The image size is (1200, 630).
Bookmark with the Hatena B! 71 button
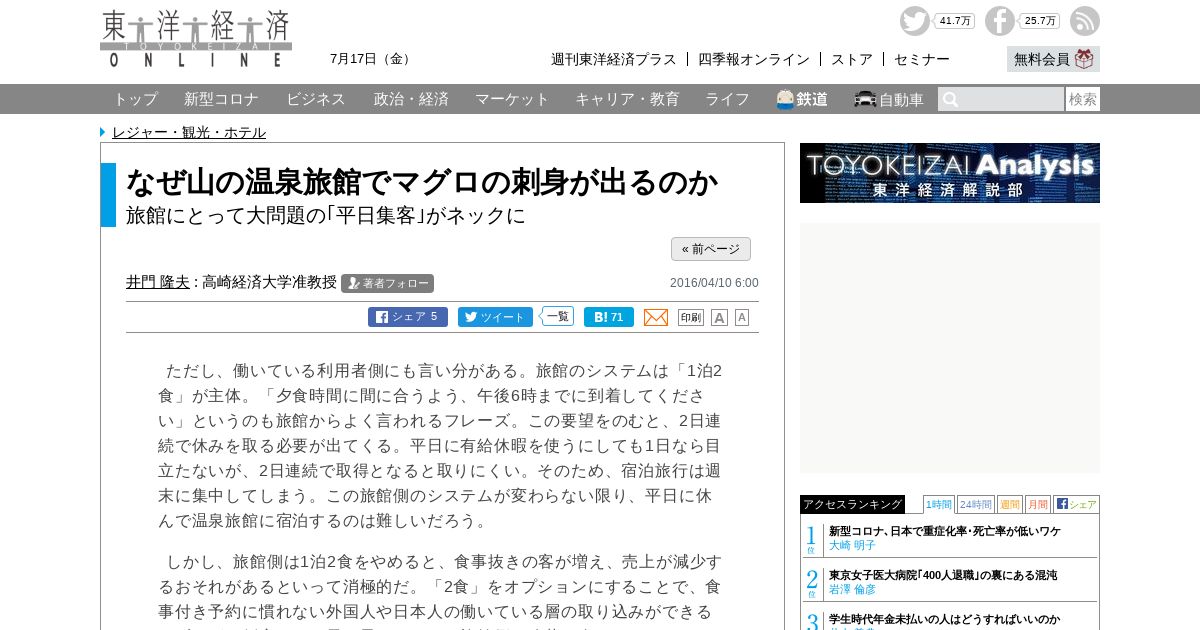point(609,317)
